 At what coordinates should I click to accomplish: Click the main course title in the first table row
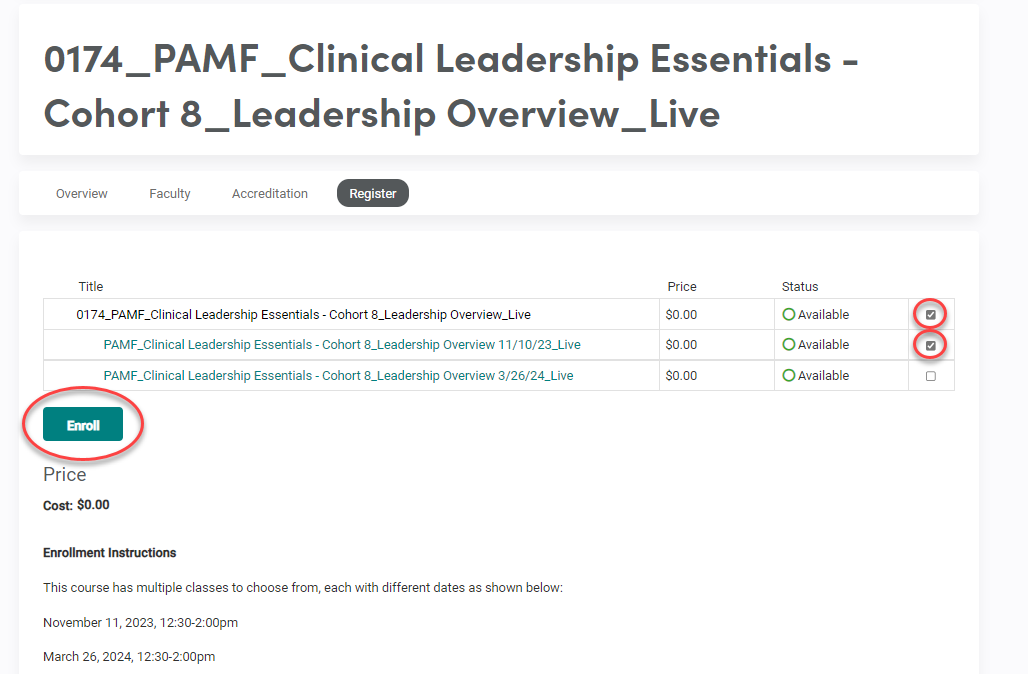click(x=303, y=315)
